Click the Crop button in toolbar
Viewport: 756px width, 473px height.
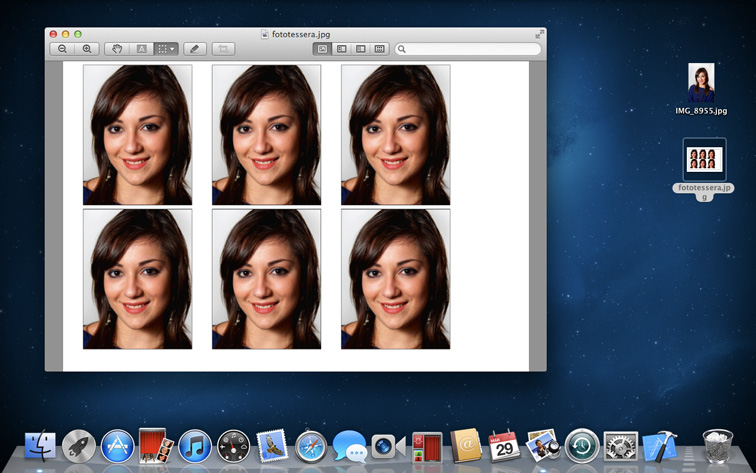click(x=223, y=49)
